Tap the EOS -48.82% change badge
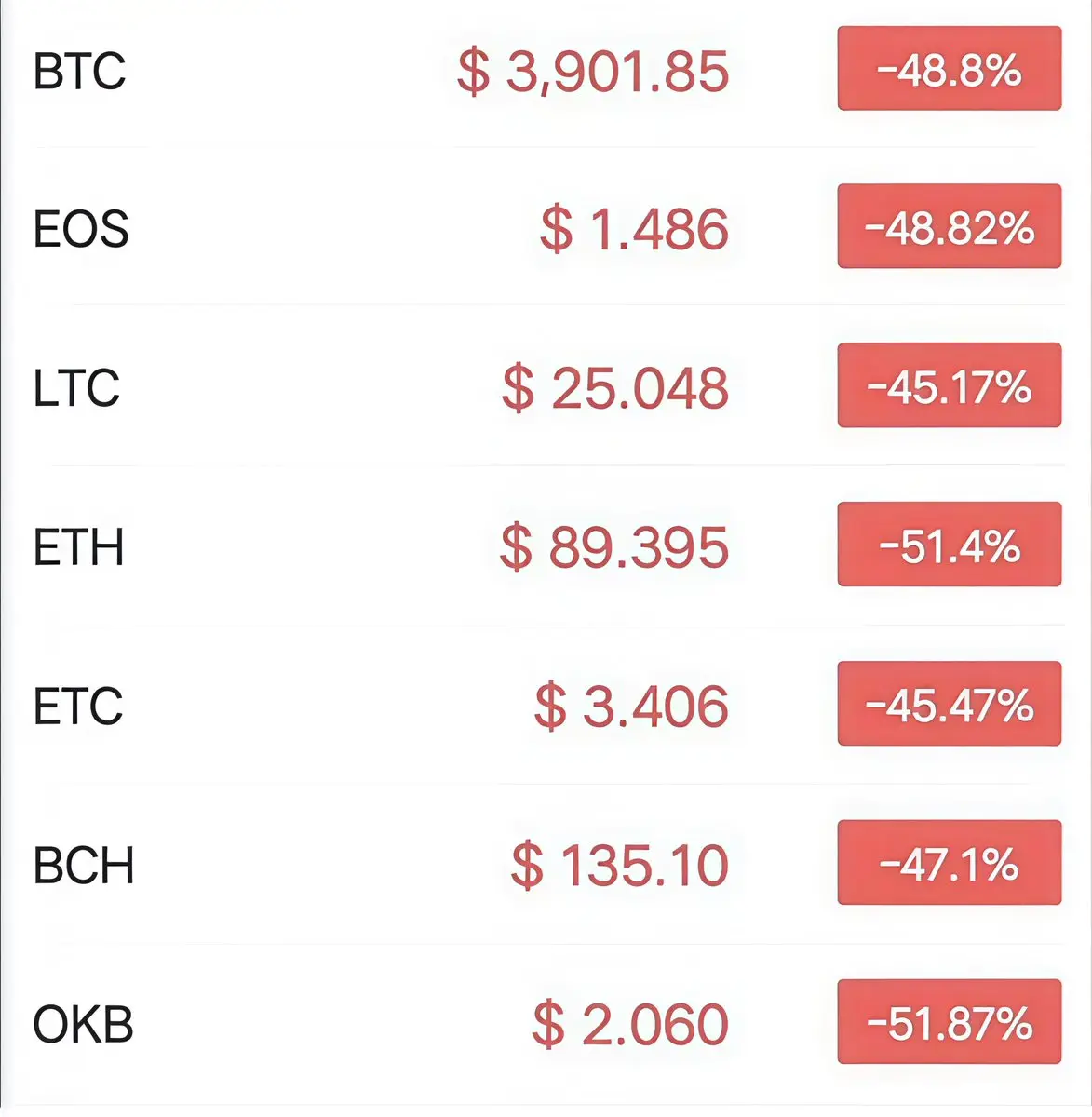The height and width of the screenshot is (1117, 1092). point(949,227)
